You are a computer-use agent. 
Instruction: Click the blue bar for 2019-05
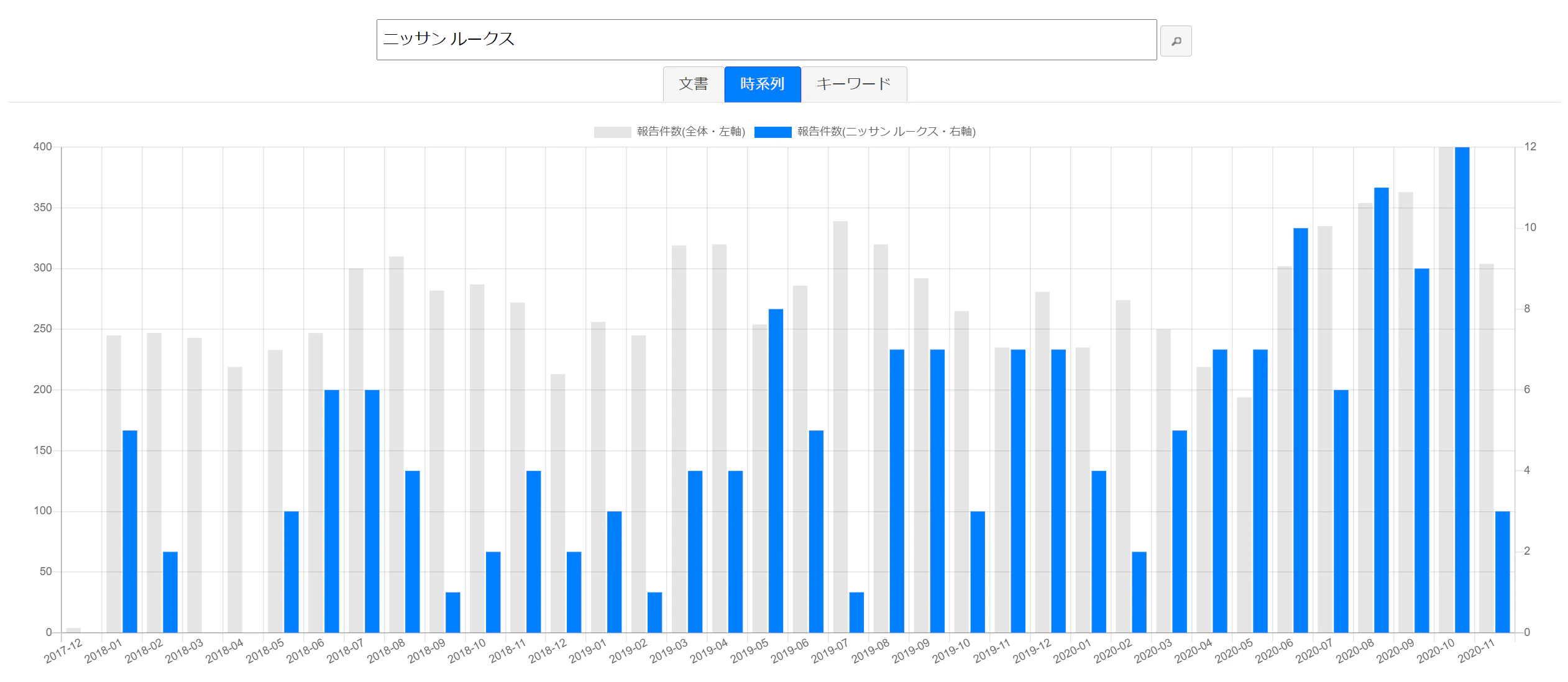point(776,470)
